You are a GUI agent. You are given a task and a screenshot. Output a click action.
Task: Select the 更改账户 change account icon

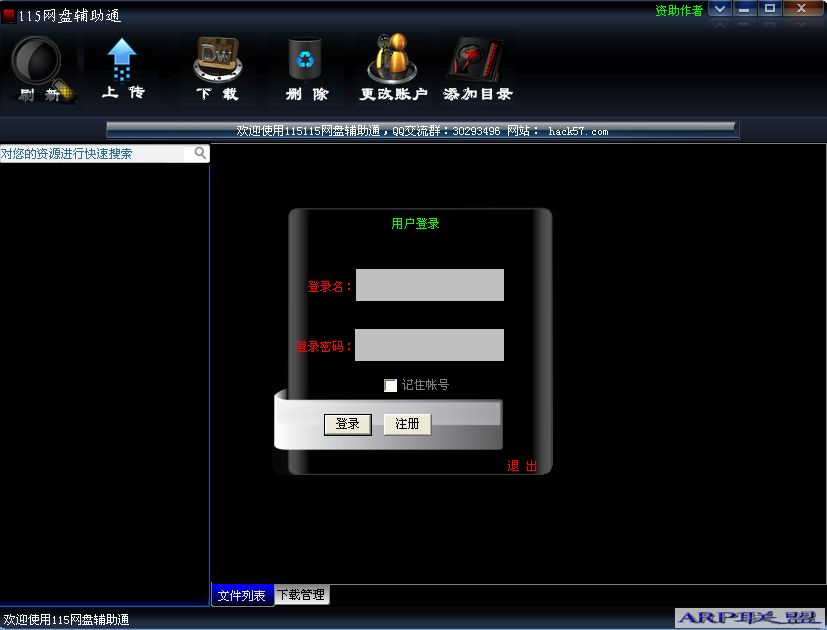coord(391,63)
